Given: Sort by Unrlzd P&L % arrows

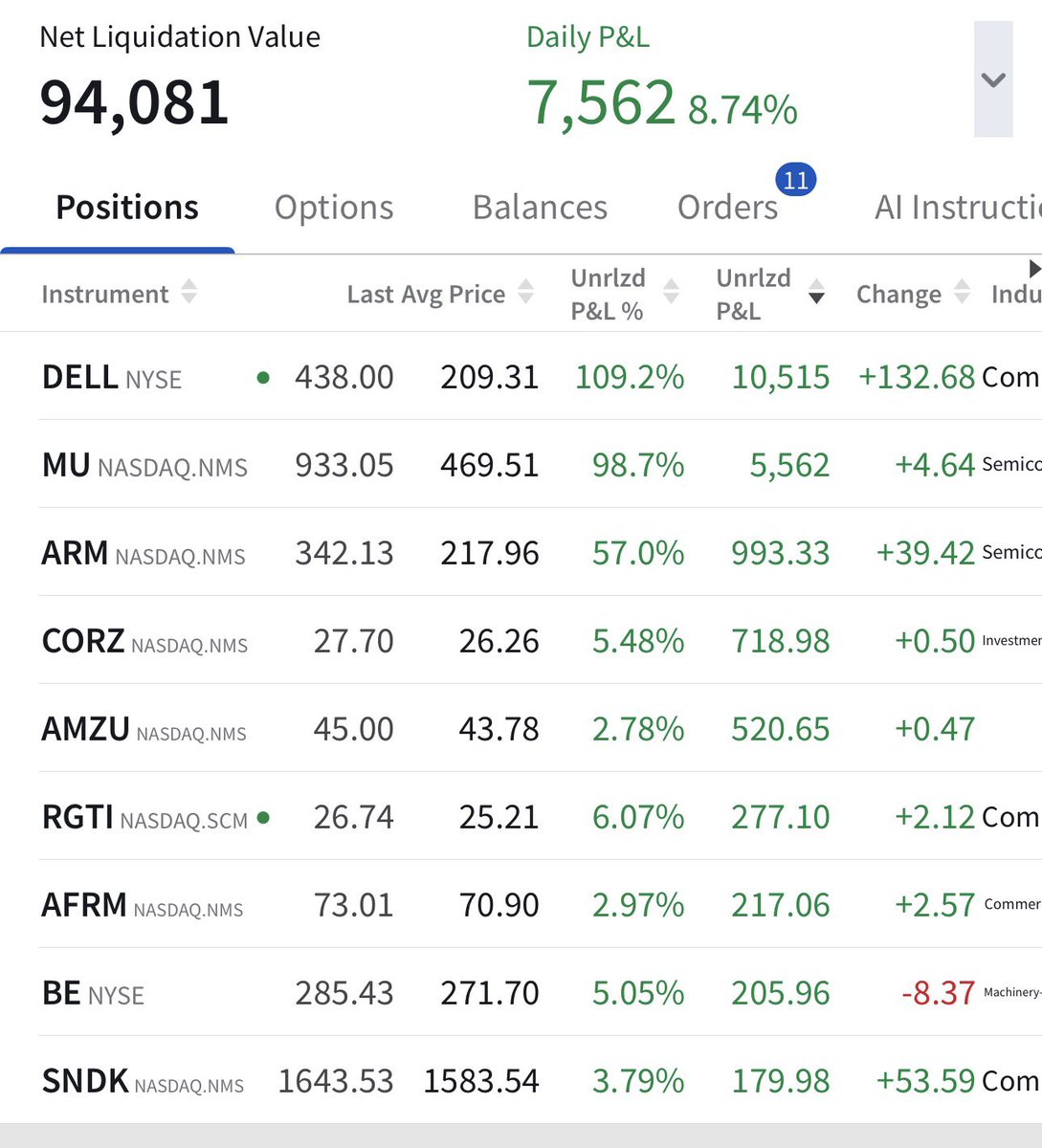Looking at the screenshot, I should coord(671,293).
